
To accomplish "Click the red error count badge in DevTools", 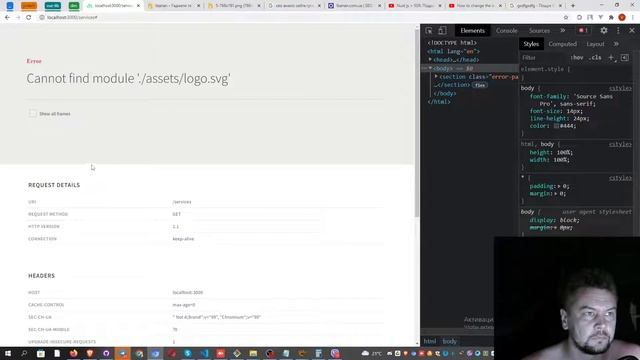I will (583, 31).
